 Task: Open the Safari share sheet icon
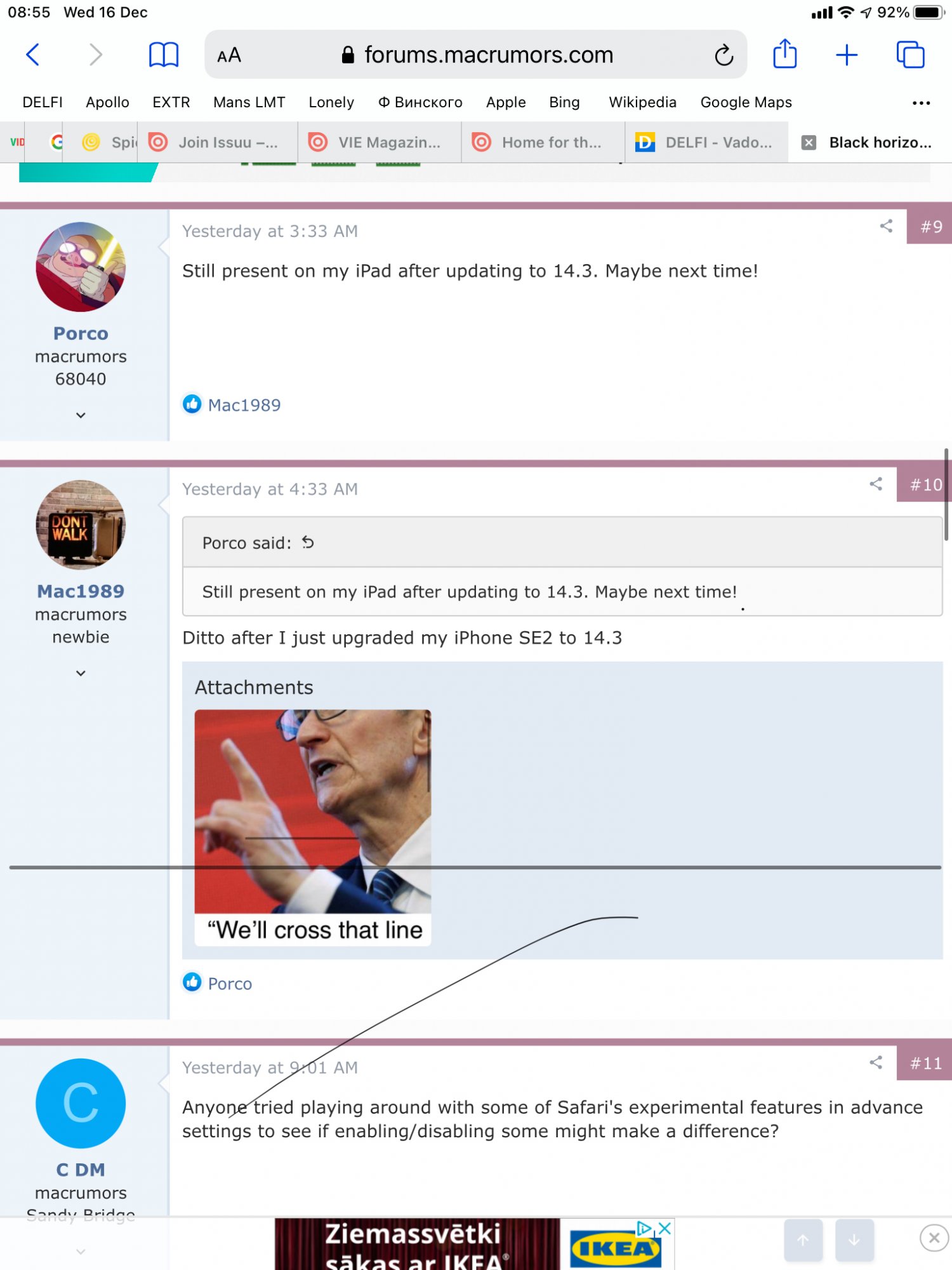pyautogui.click(x=785, y=54)
